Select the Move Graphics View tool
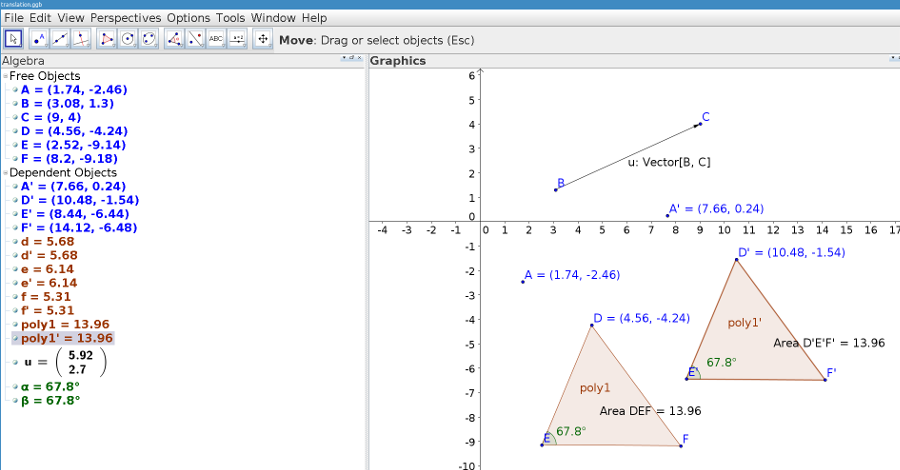The image size is (900, 470). tap(263, 39)
